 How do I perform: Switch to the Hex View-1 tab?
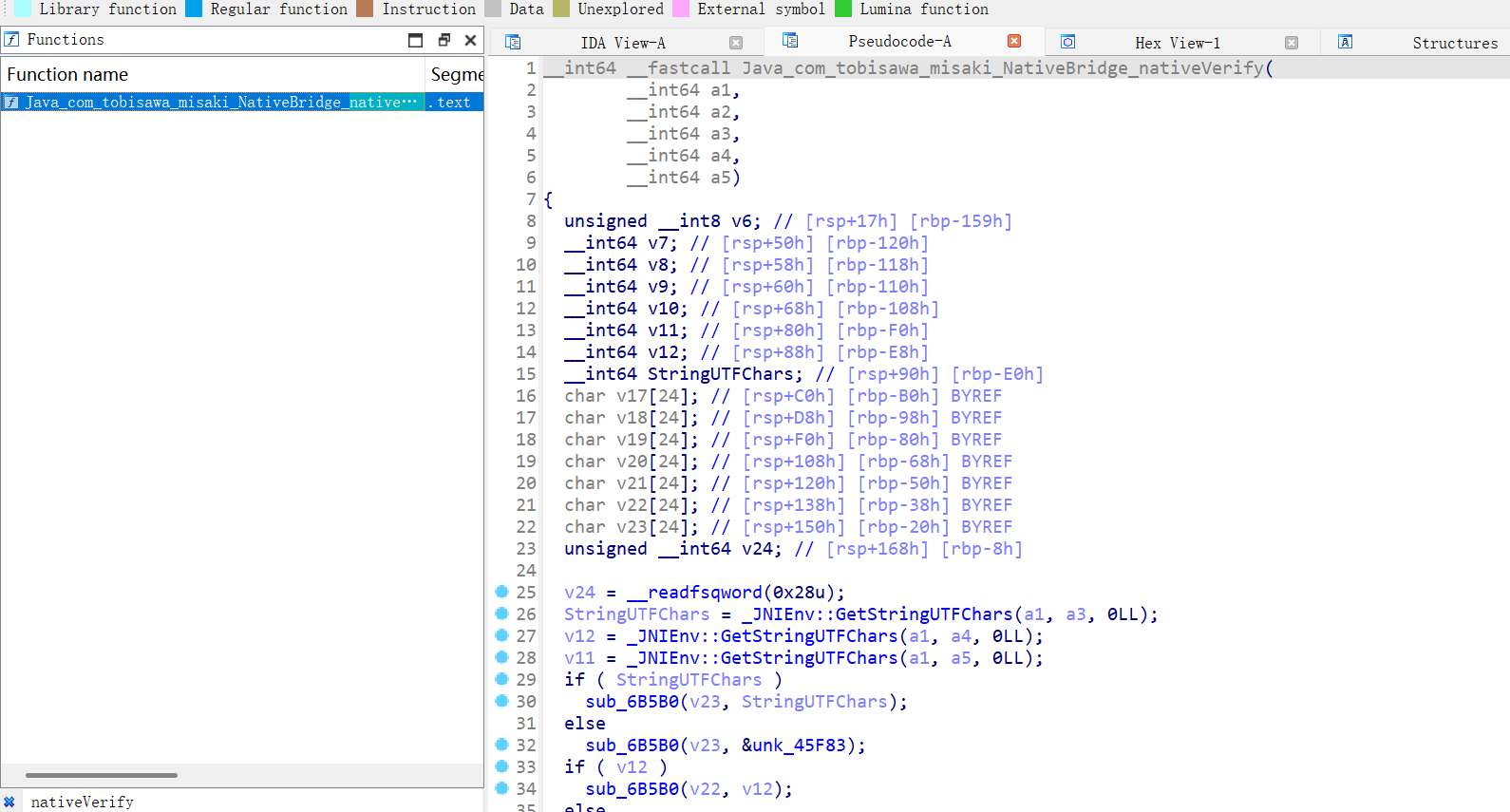(1177, 43)
